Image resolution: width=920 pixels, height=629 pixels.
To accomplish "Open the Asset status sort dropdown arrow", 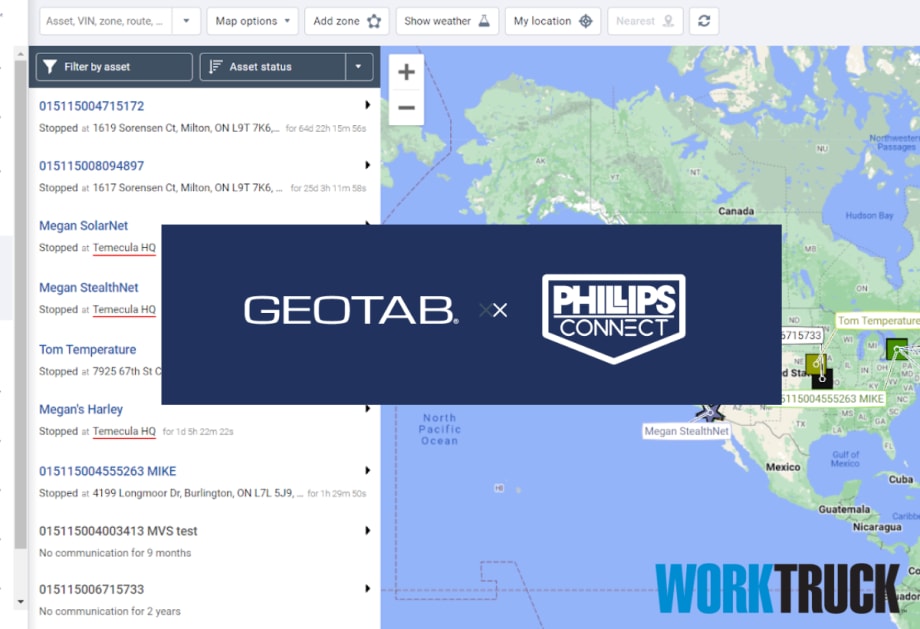I will [x=358, y=67].
